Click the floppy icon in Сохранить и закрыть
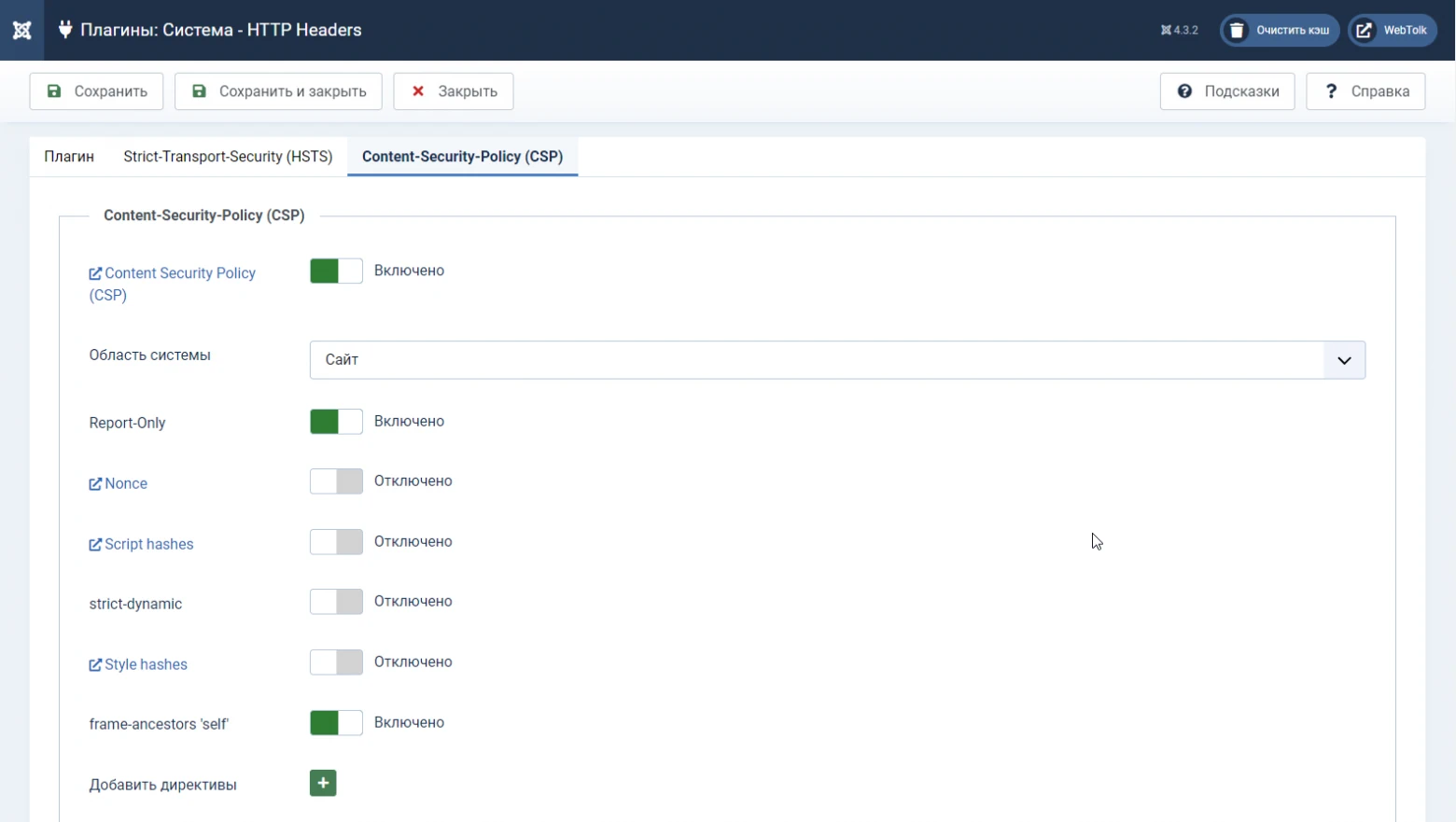 pos(199,91)
